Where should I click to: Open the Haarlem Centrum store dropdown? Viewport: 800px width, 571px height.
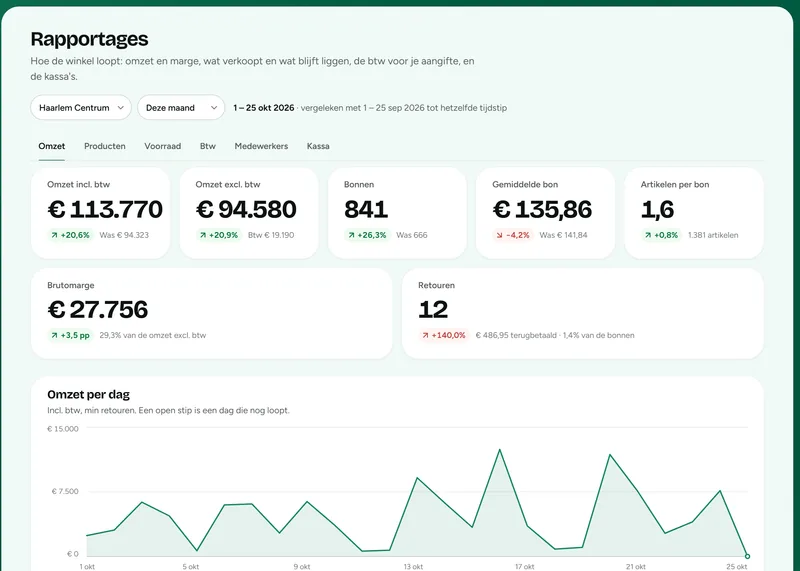(81, 108)
